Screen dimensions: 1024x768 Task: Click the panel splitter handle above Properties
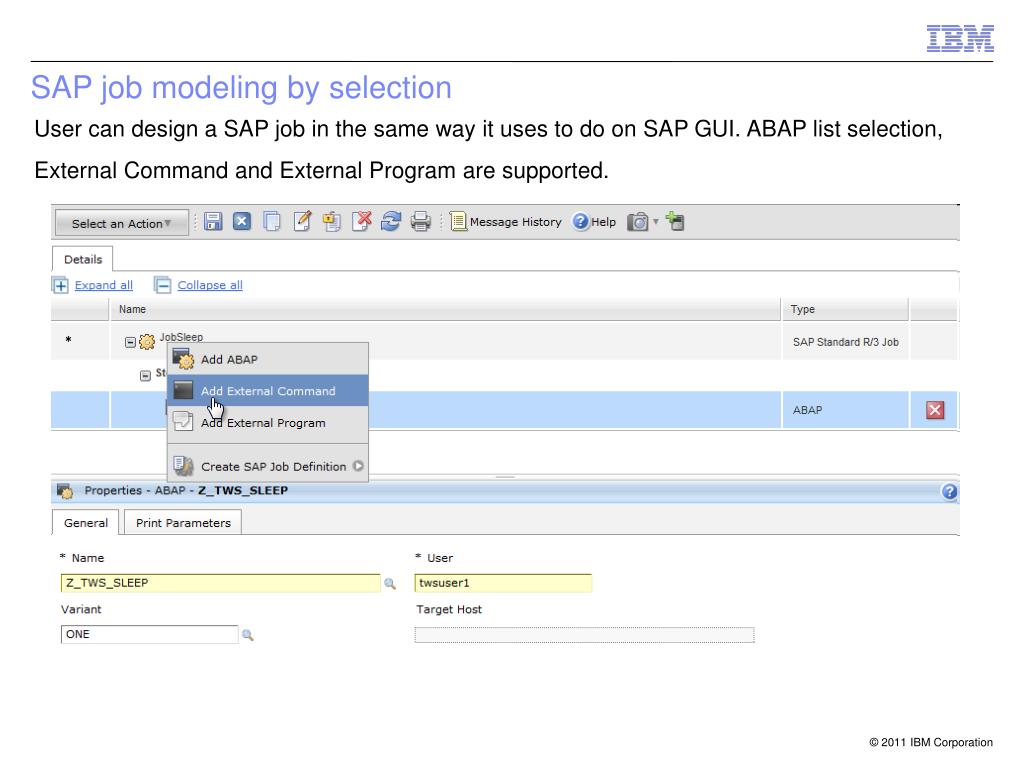coord(505,477)
